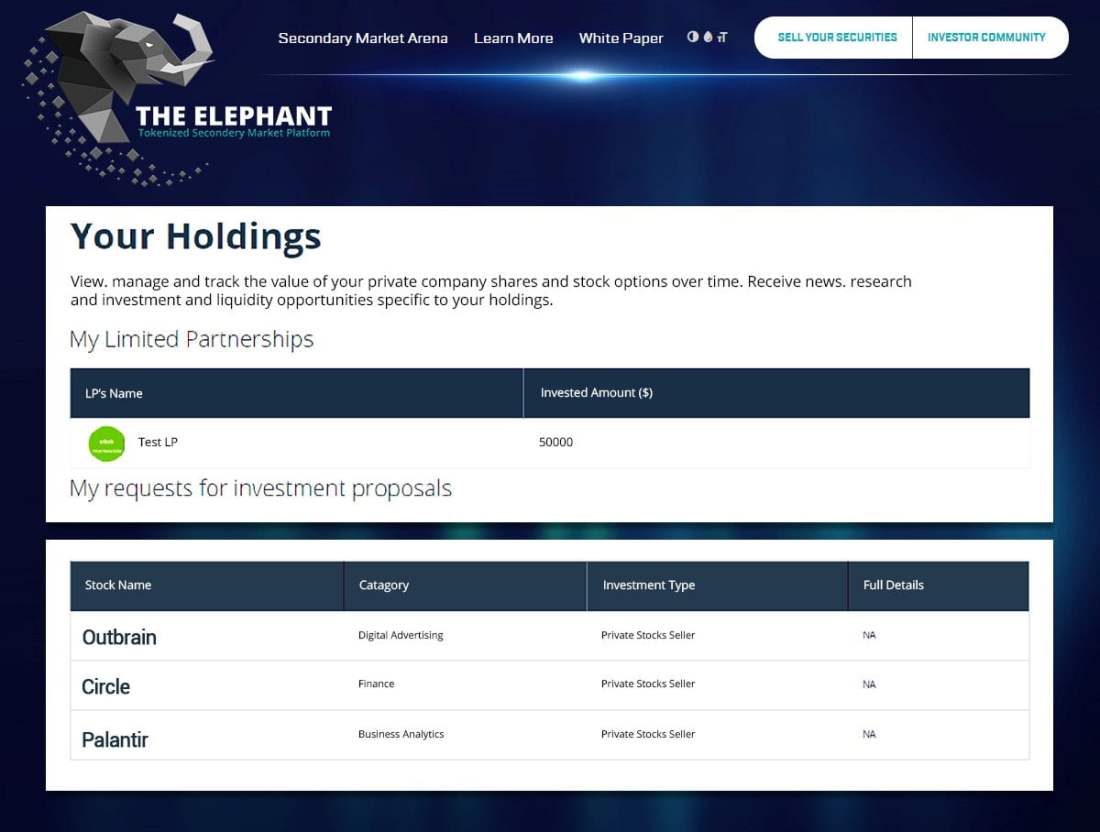Click Finance category cell
The height and width of the screenshot is (832, 1100).
[376, 683]
